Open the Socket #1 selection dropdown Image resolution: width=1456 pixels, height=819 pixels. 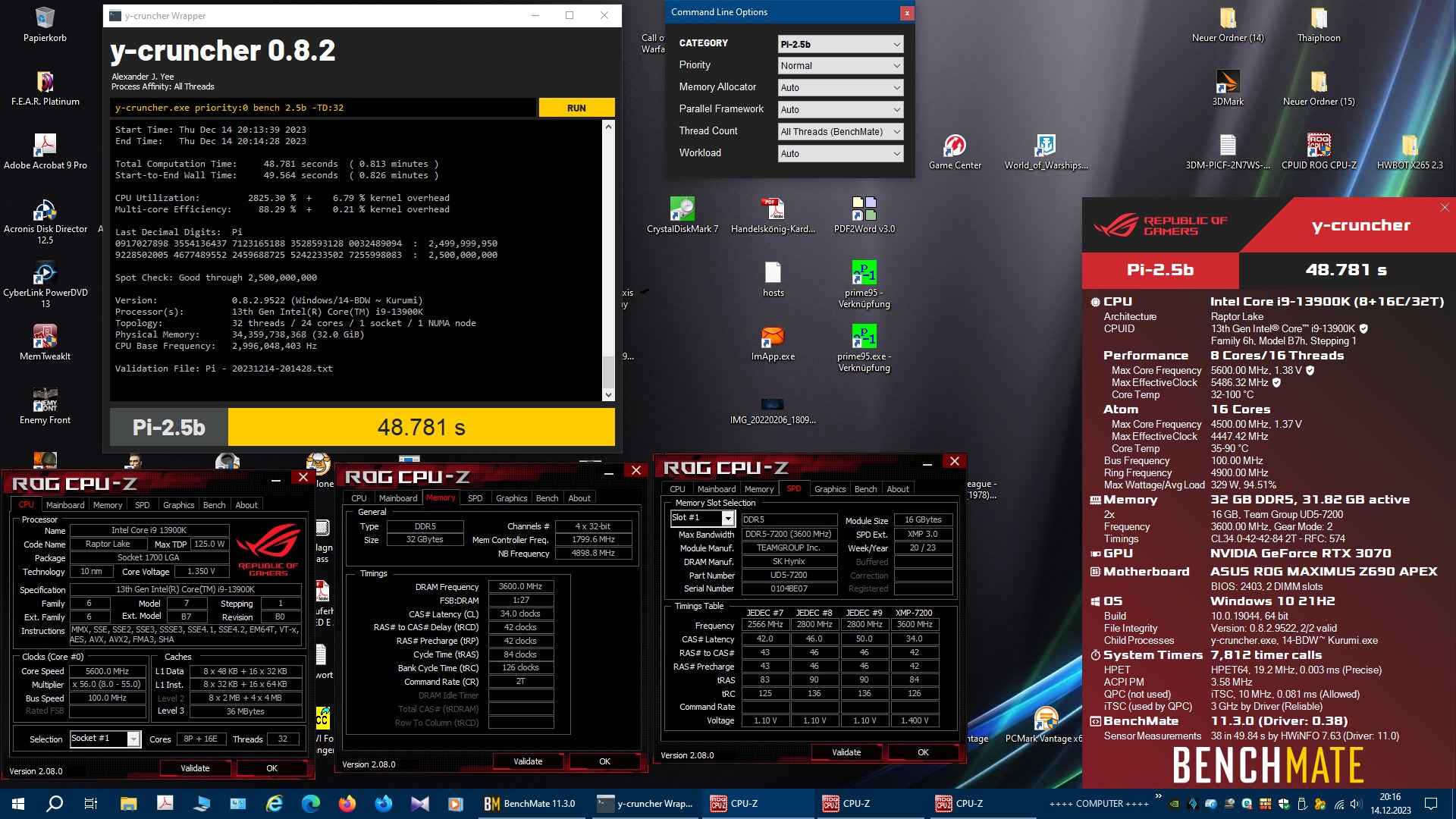105,739
